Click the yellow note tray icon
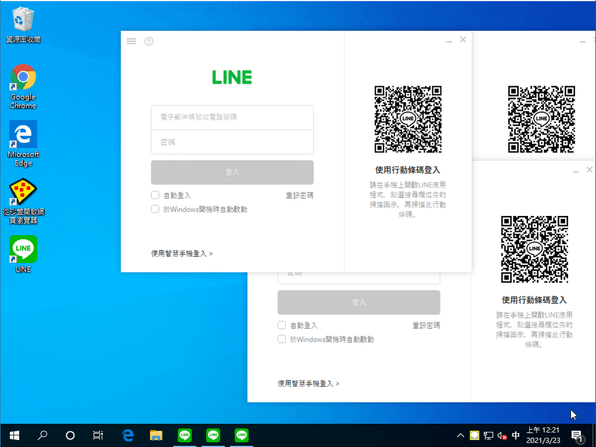The height and width of the screenshot is (447, 596). coord(474,436)
